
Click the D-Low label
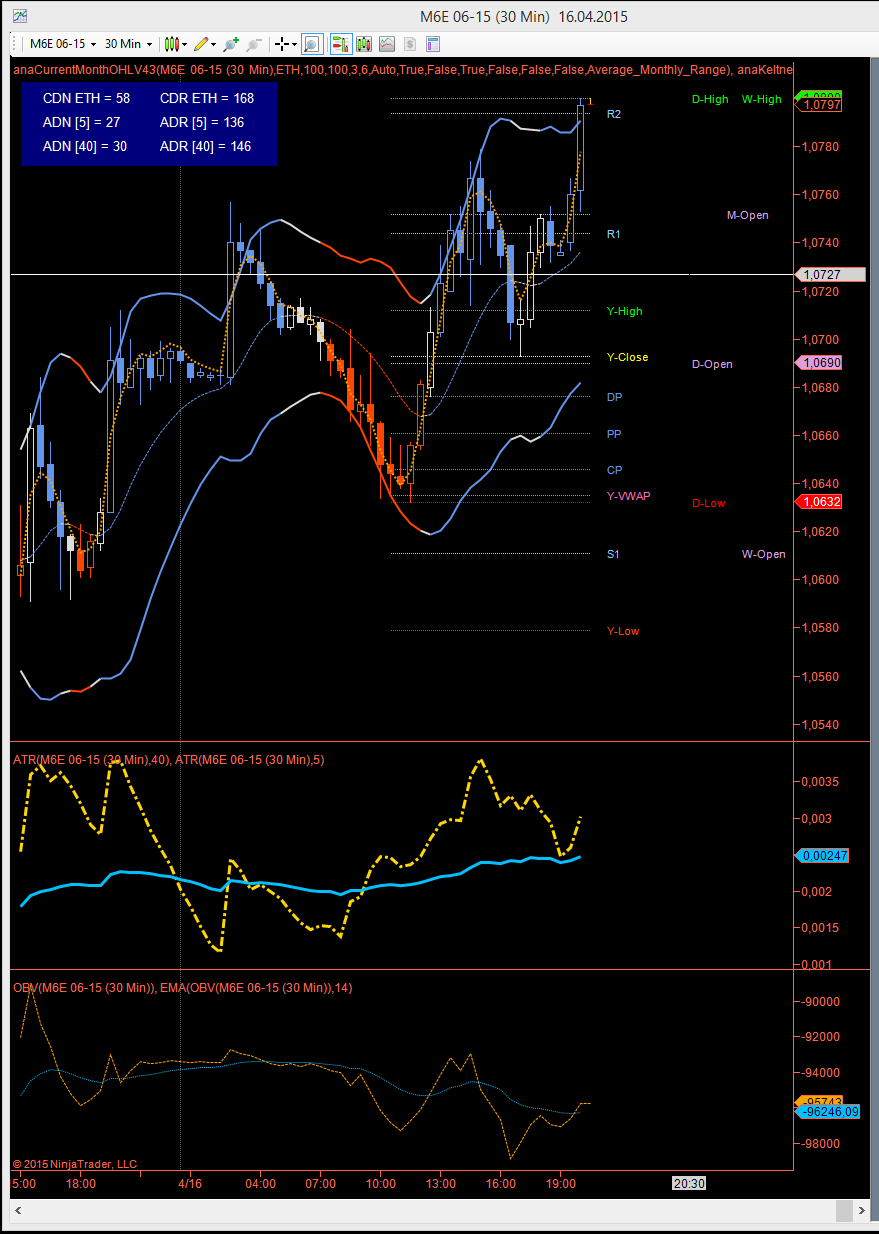709,503
